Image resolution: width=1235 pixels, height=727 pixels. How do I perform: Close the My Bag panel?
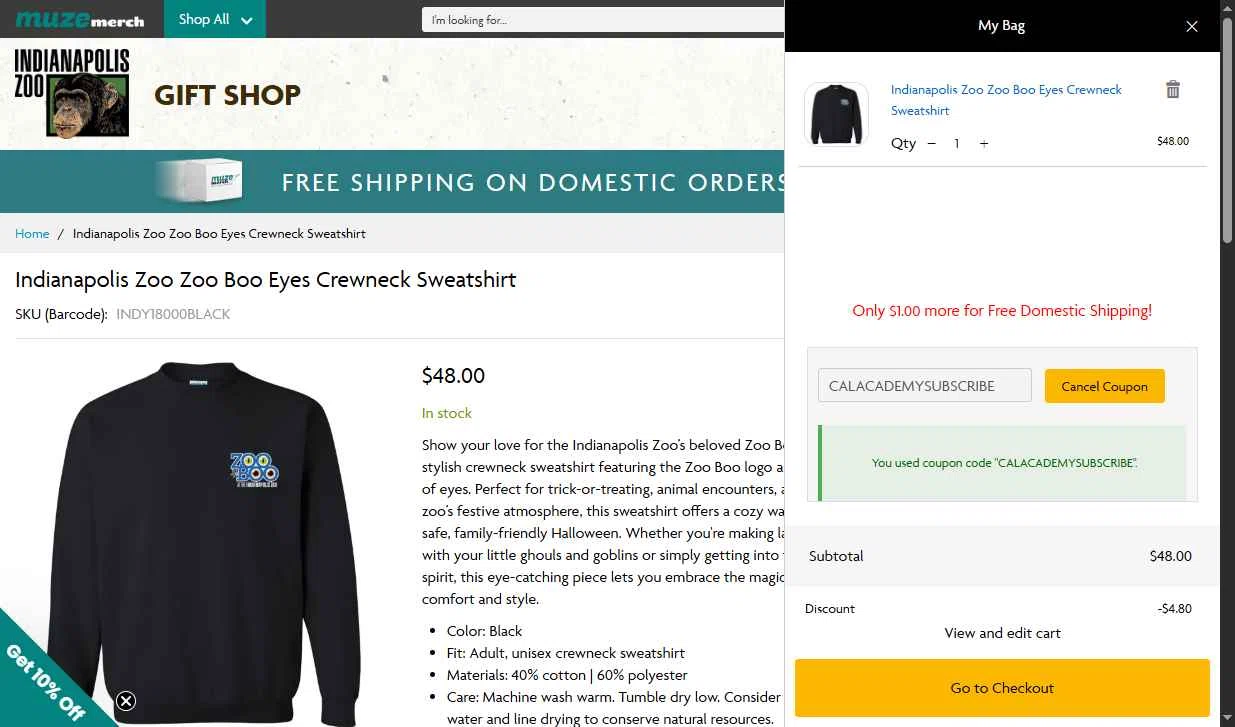1191,26
